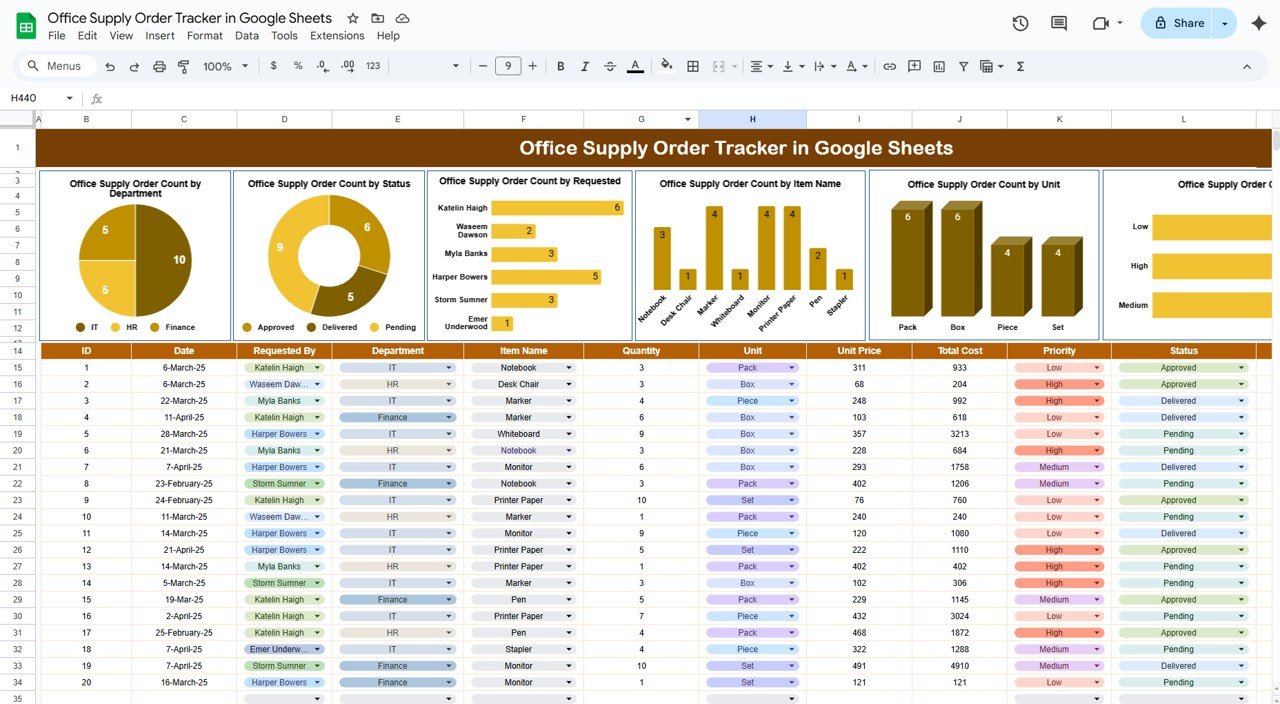This screenshot has height=704, width=1280.
Task: Open the fill color picker
Action: (667, 66)
